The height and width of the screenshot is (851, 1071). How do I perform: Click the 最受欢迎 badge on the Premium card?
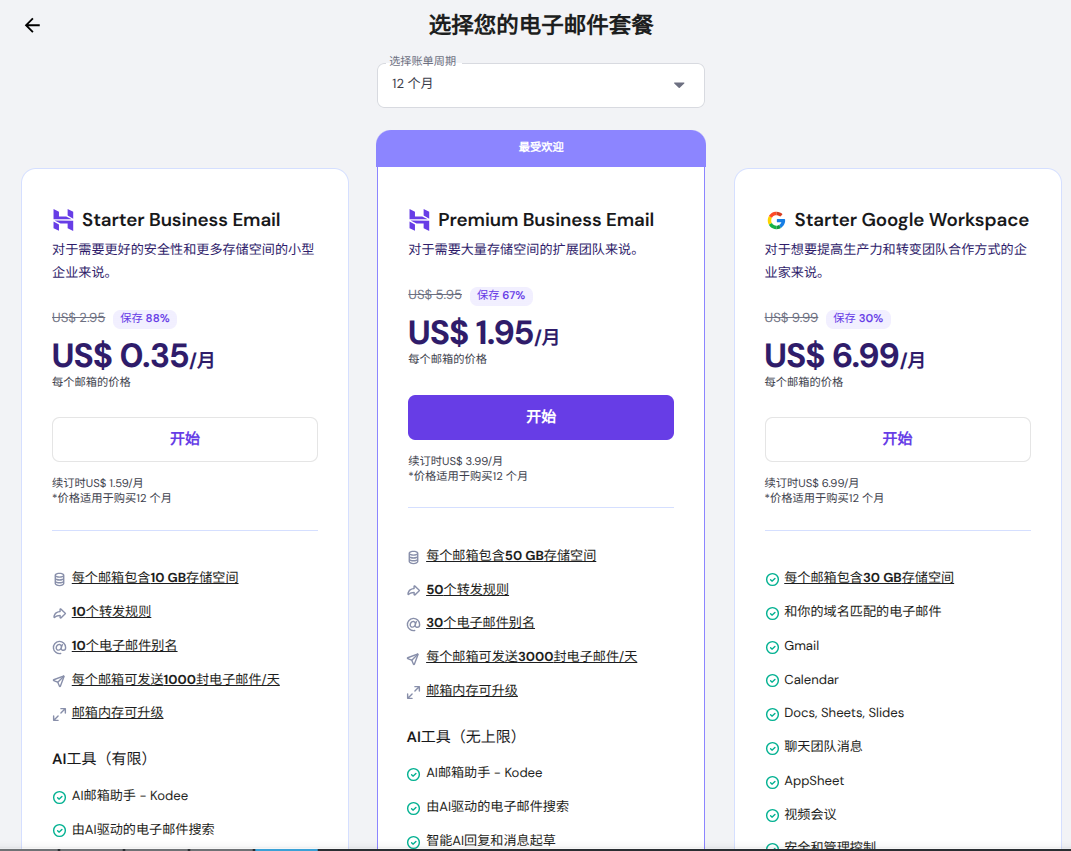pos(540,145)
